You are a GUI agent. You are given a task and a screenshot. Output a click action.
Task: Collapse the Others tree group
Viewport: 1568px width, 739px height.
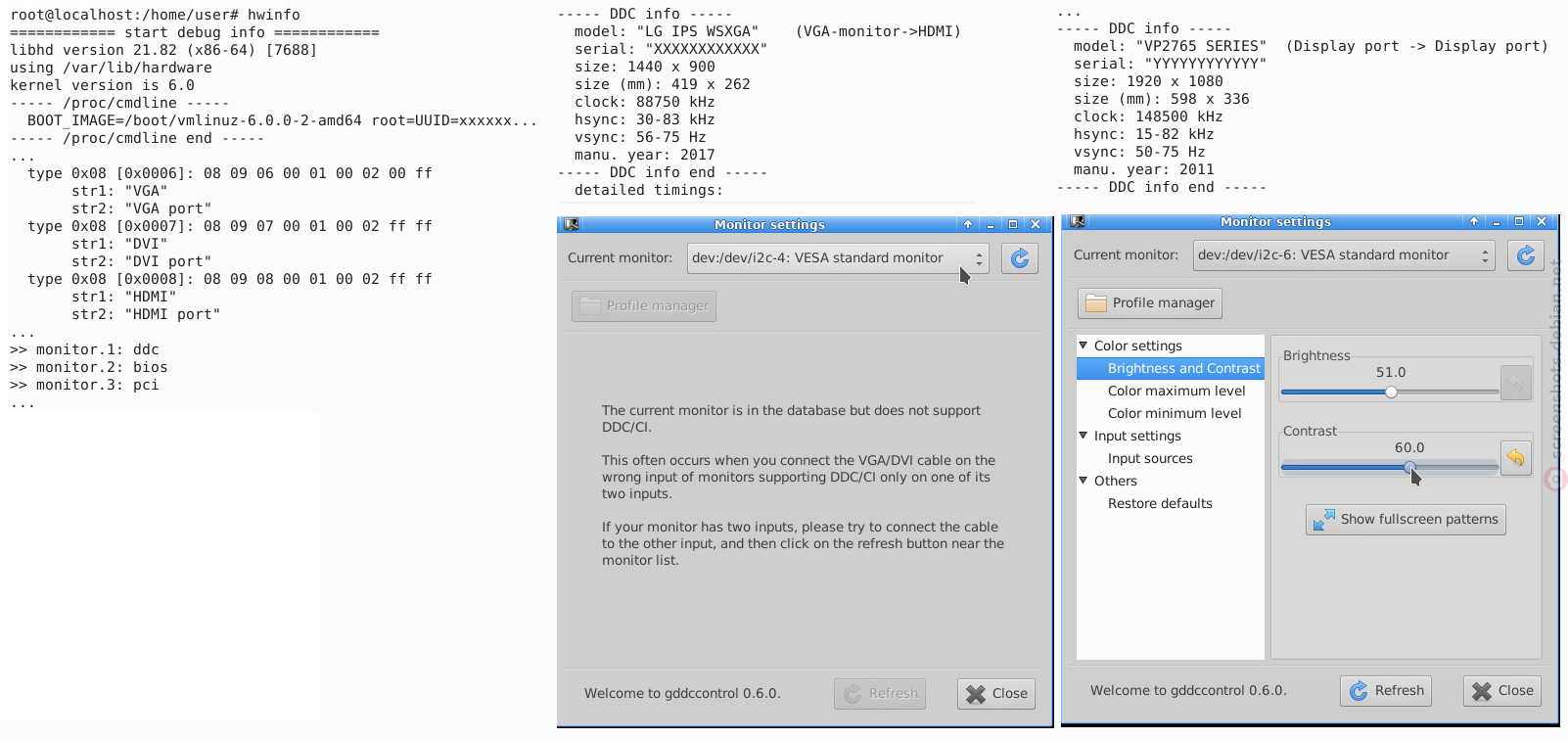1084,481
